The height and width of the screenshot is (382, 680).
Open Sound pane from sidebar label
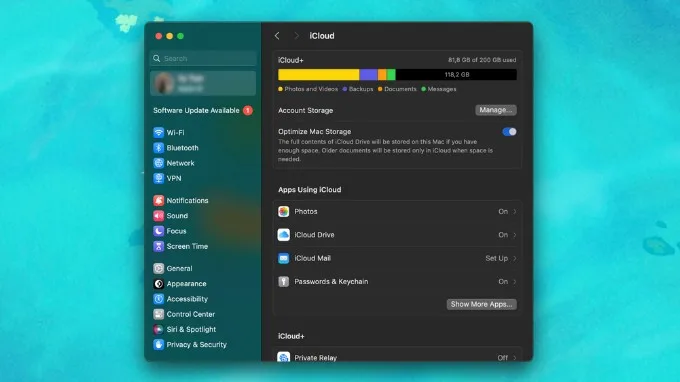tap(177, 216)
